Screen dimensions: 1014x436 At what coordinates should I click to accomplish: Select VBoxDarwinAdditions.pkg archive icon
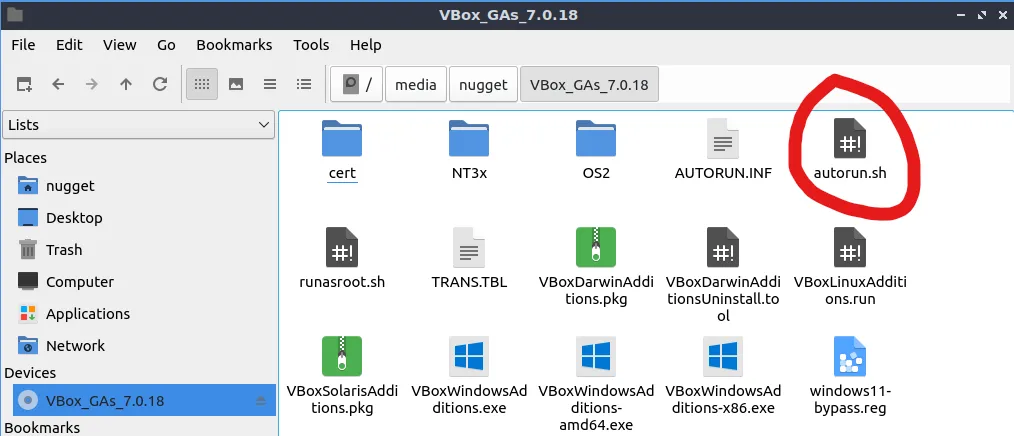point(596,247)
